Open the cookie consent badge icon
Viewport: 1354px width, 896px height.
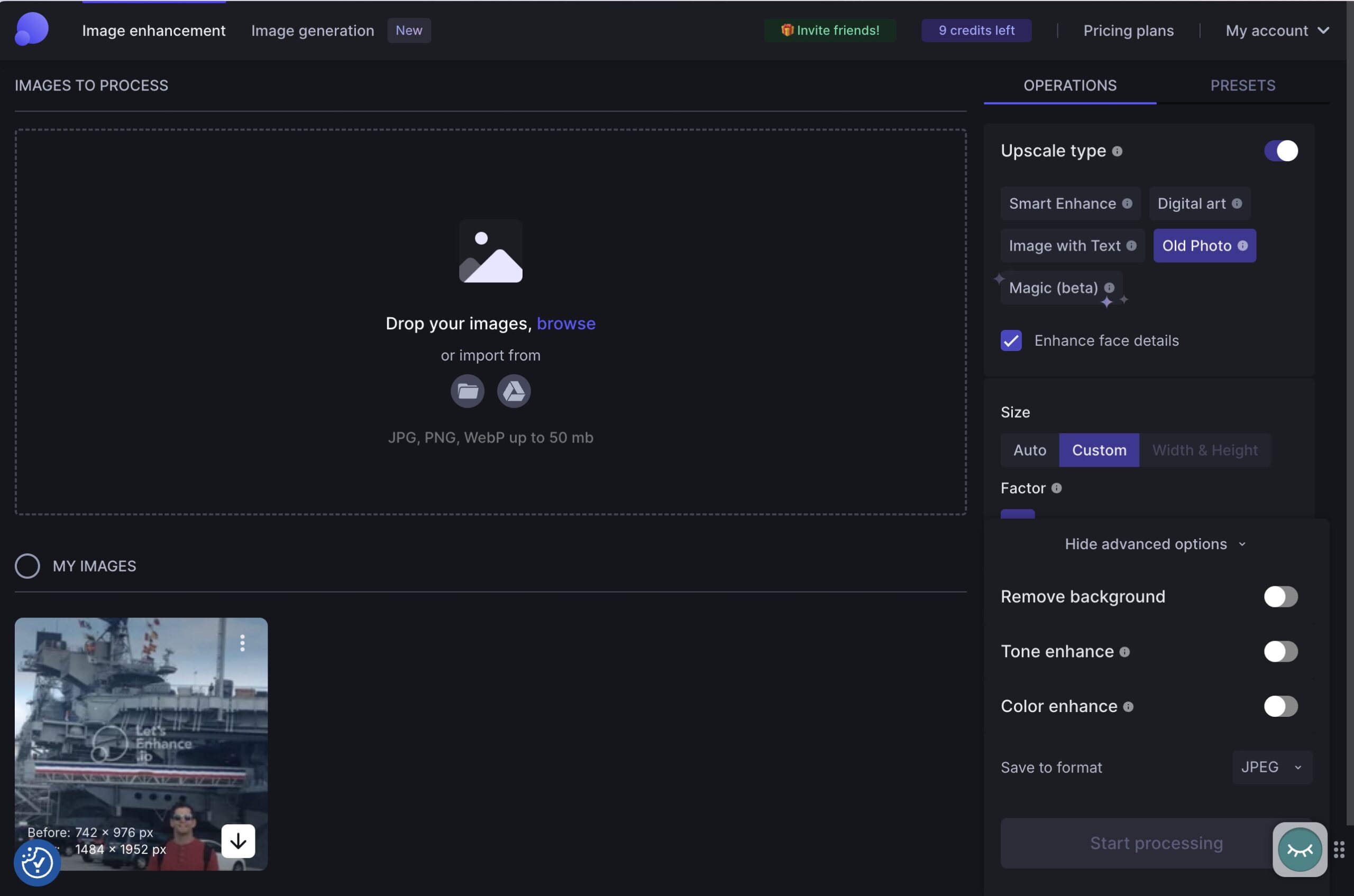point(37,862)
